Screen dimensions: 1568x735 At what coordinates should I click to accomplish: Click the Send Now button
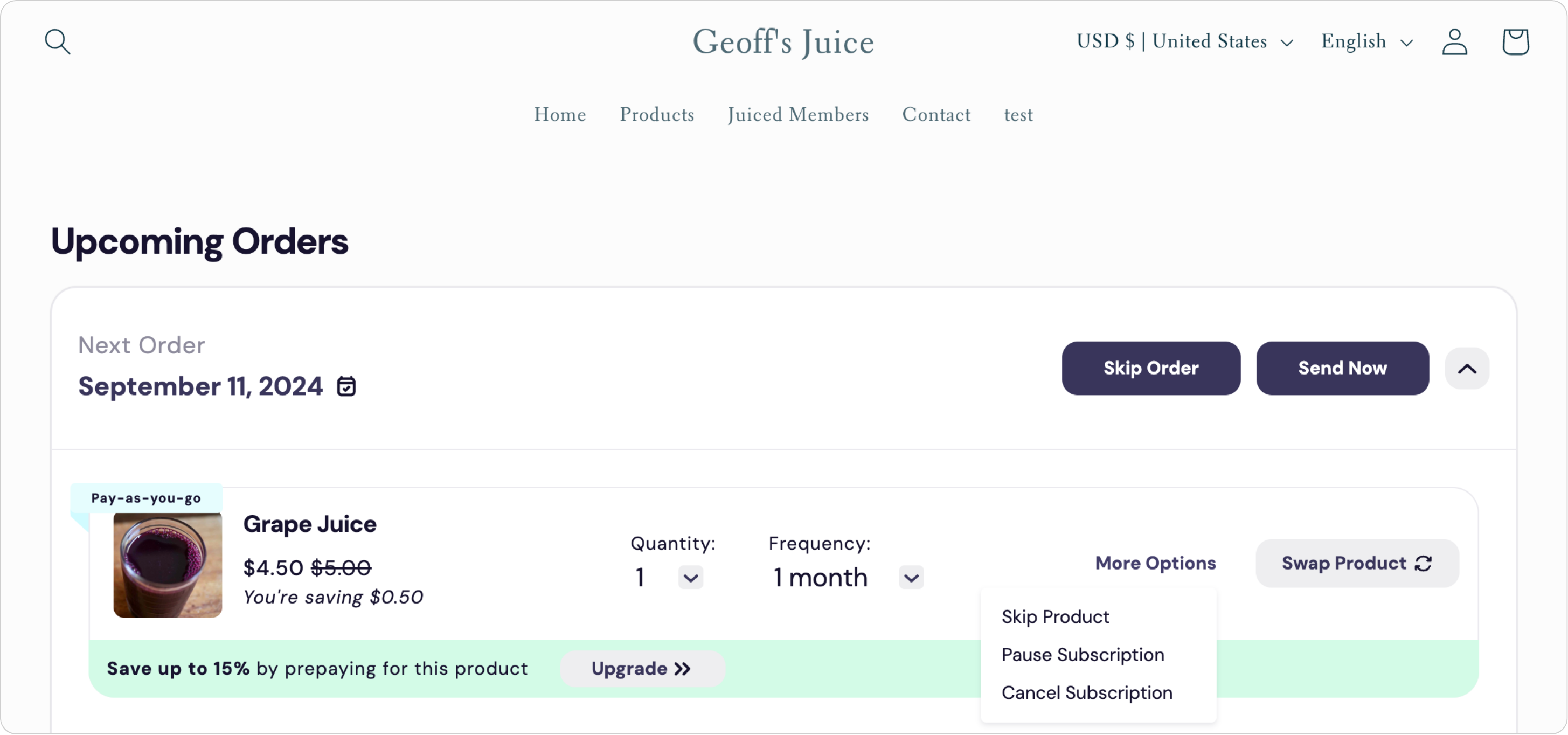1342,369
